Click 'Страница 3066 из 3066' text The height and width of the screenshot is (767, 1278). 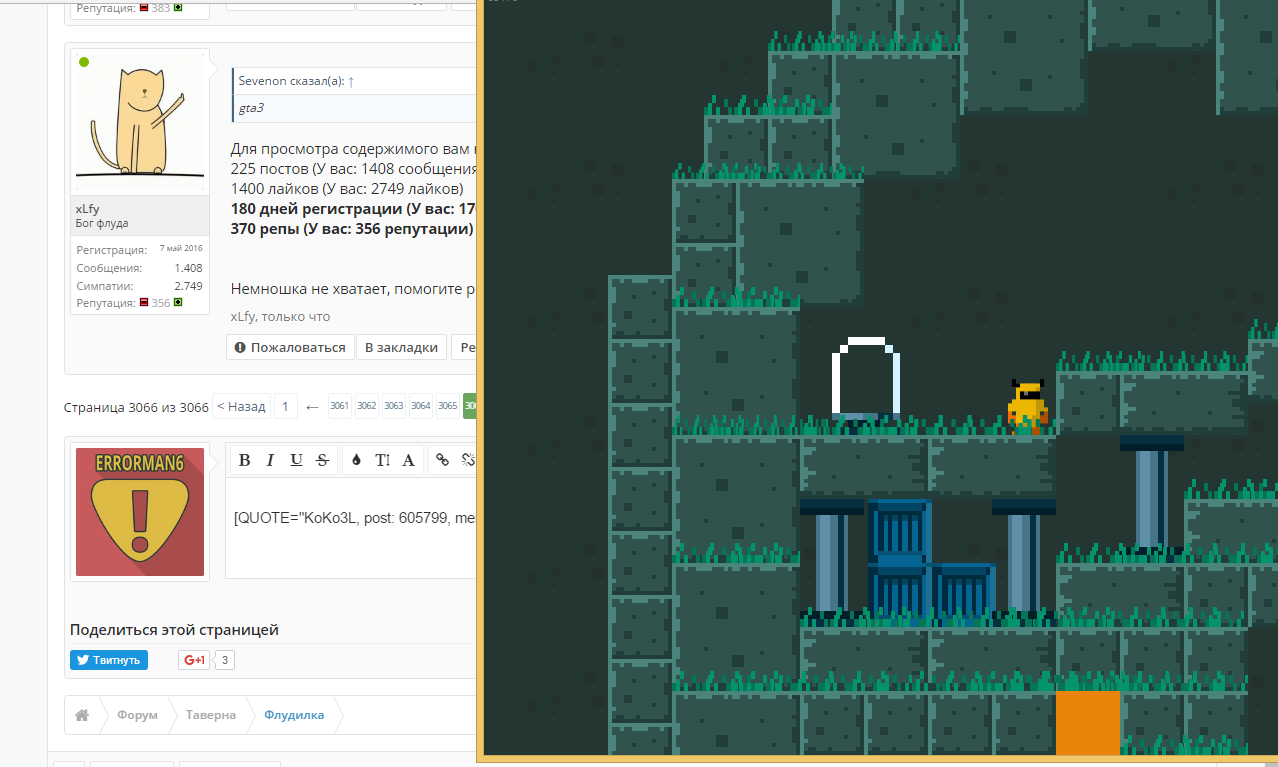pyautogui.click(x=136, y=407)
